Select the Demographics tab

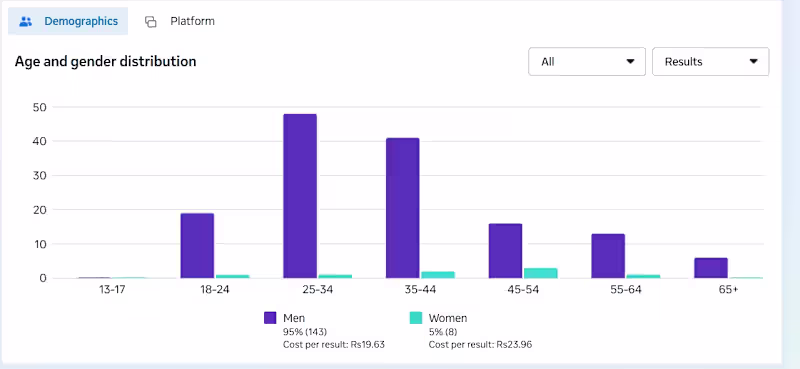pos(68,21)
